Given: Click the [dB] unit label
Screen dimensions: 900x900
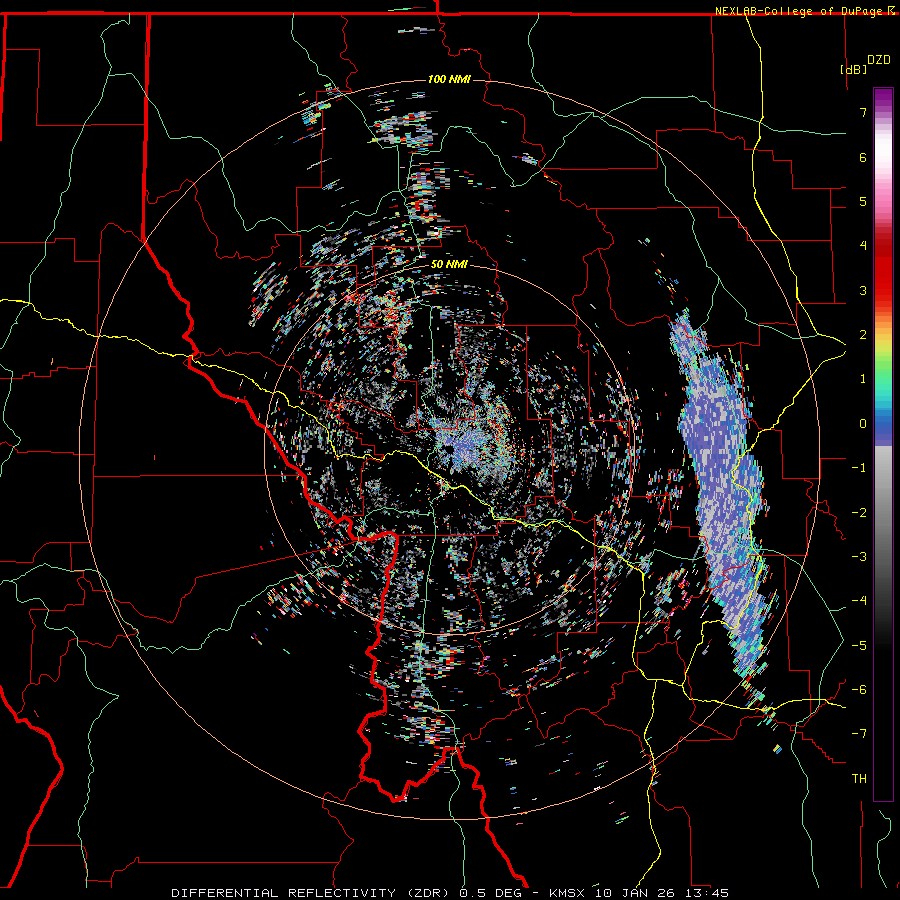Looking at the screenshot, I should tap(854, 69).
